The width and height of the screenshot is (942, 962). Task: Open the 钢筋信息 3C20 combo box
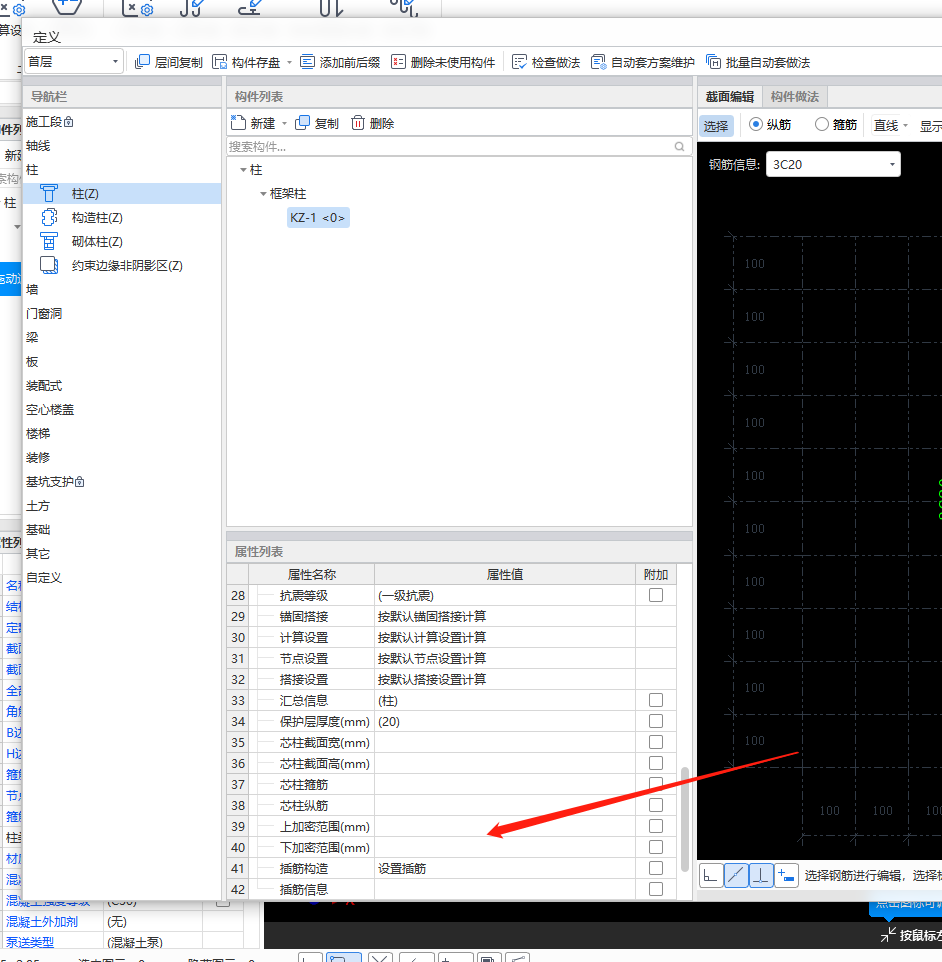coord(833,164)
